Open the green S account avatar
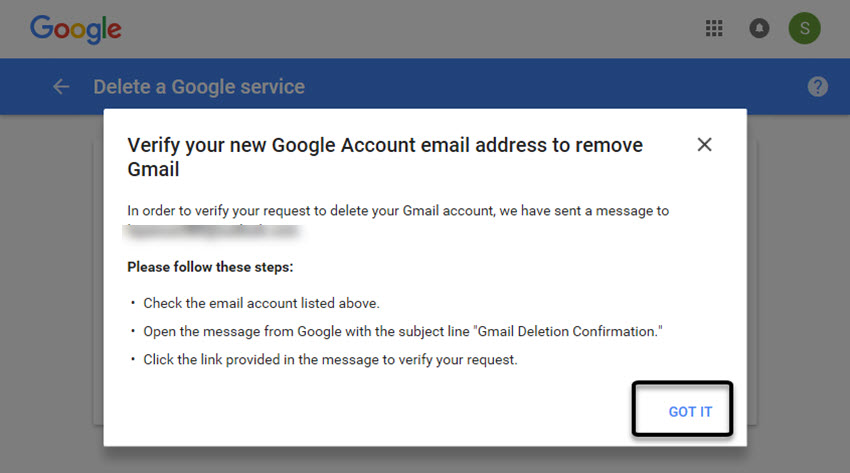The height and width of the screenshot is (473, 850). pos(804,28)
